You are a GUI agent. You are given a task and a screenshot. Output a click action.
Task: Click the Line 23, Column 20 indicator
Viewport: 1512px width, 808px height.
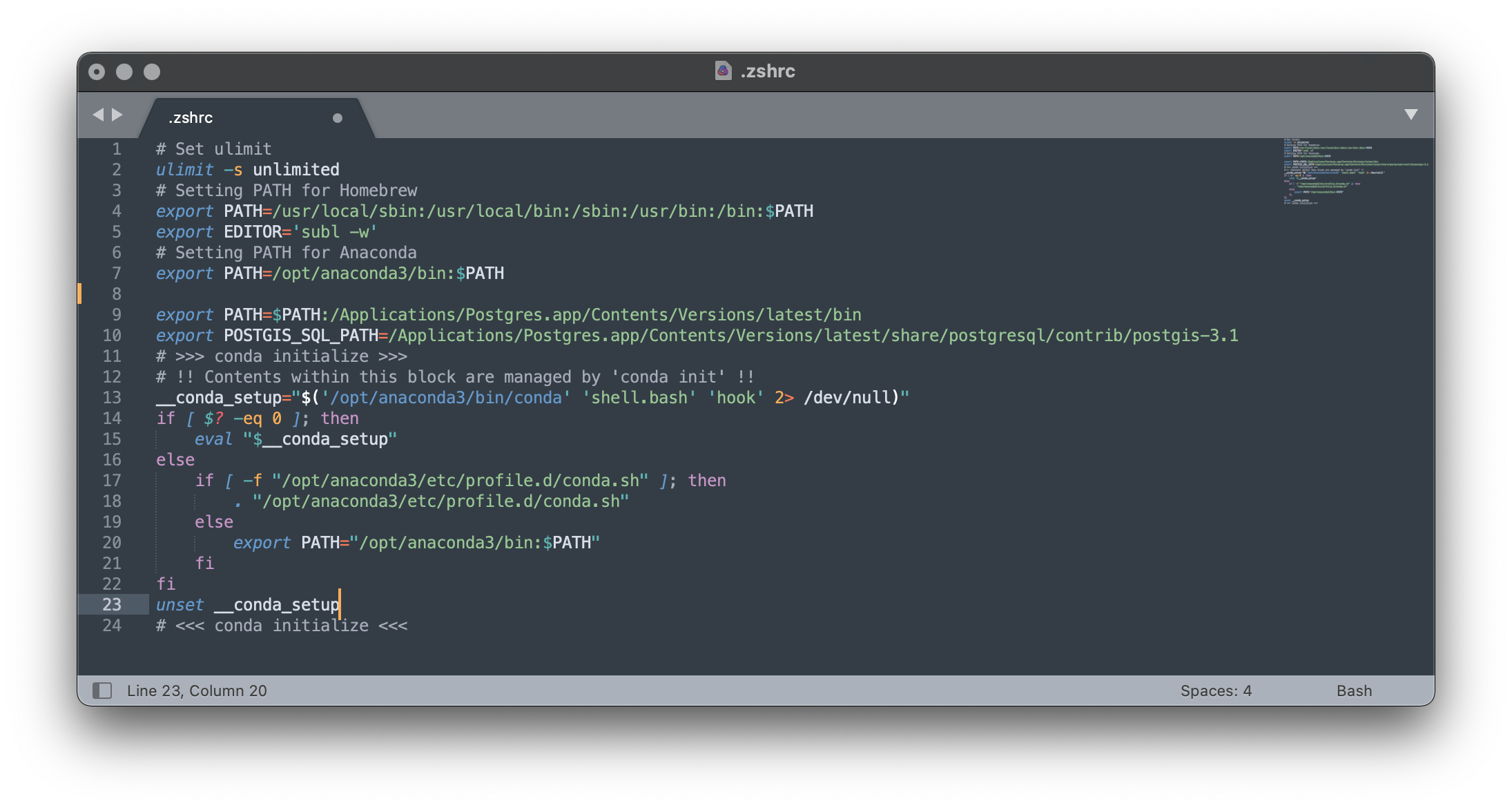[197, 691]
